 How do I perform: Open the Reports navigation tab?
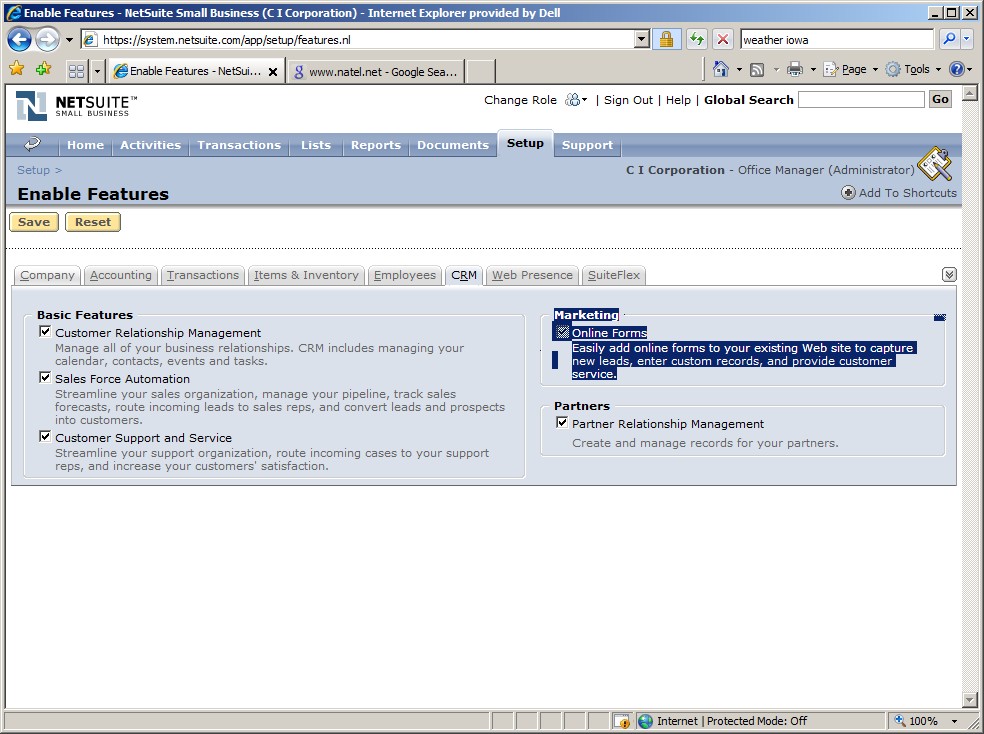[x=376, y=145]
